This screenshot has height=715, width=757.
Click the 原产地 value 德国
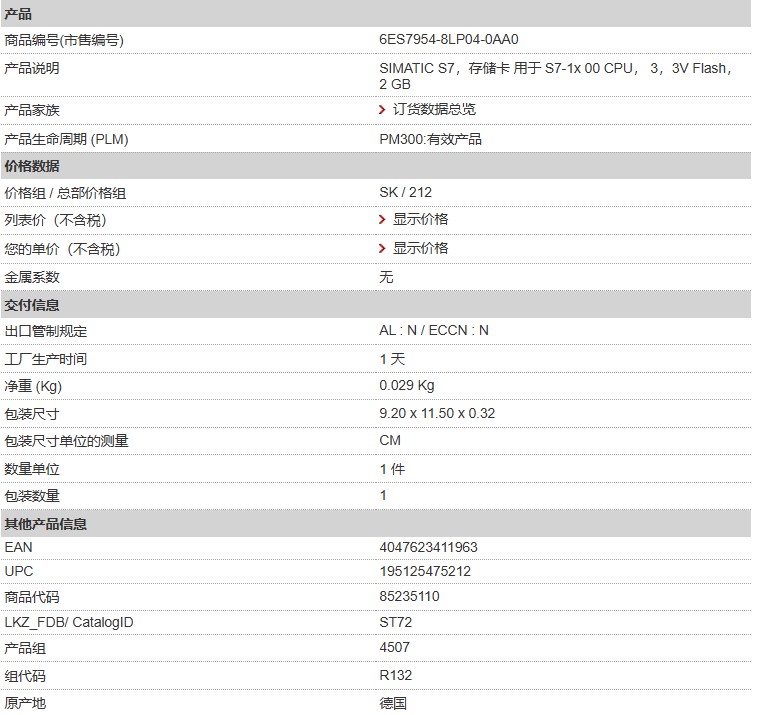[x=393, y=703]
